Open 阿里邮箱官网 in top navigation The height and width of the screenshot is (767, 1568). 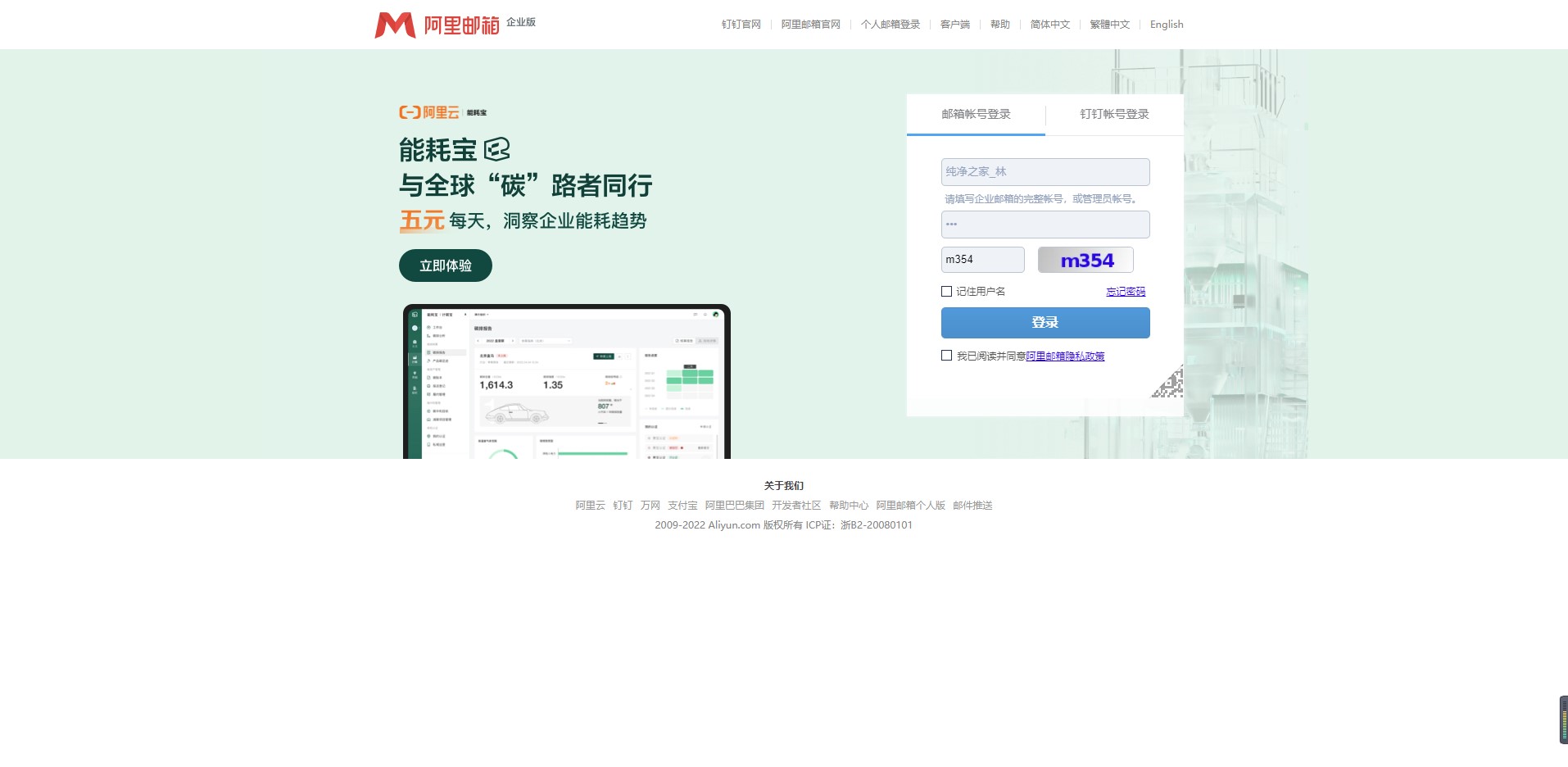(x=811, y=25)
